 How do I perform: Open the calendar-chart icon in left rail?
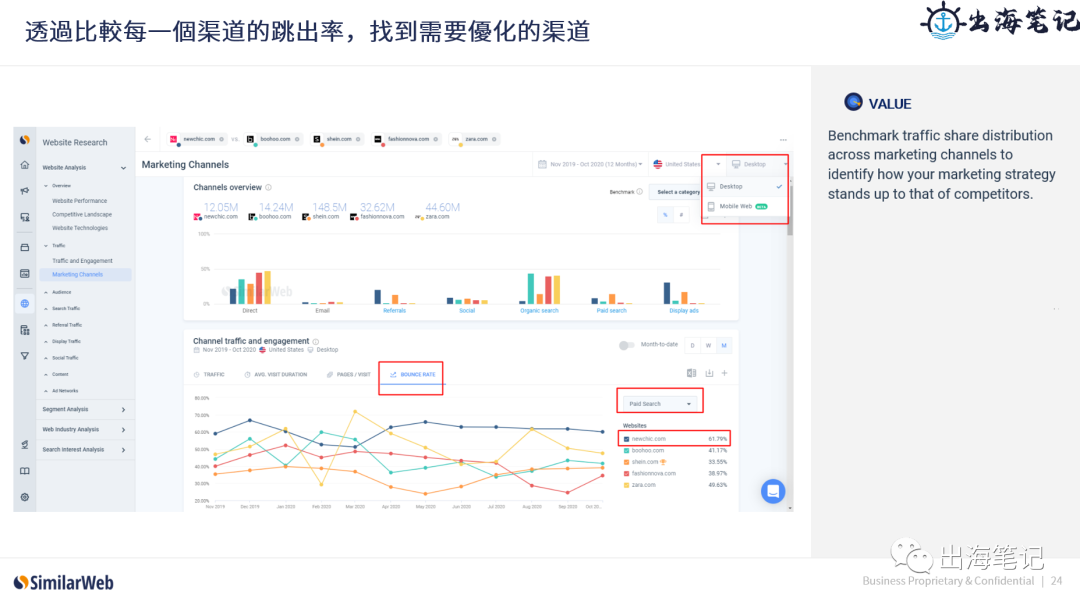[25, 274]
